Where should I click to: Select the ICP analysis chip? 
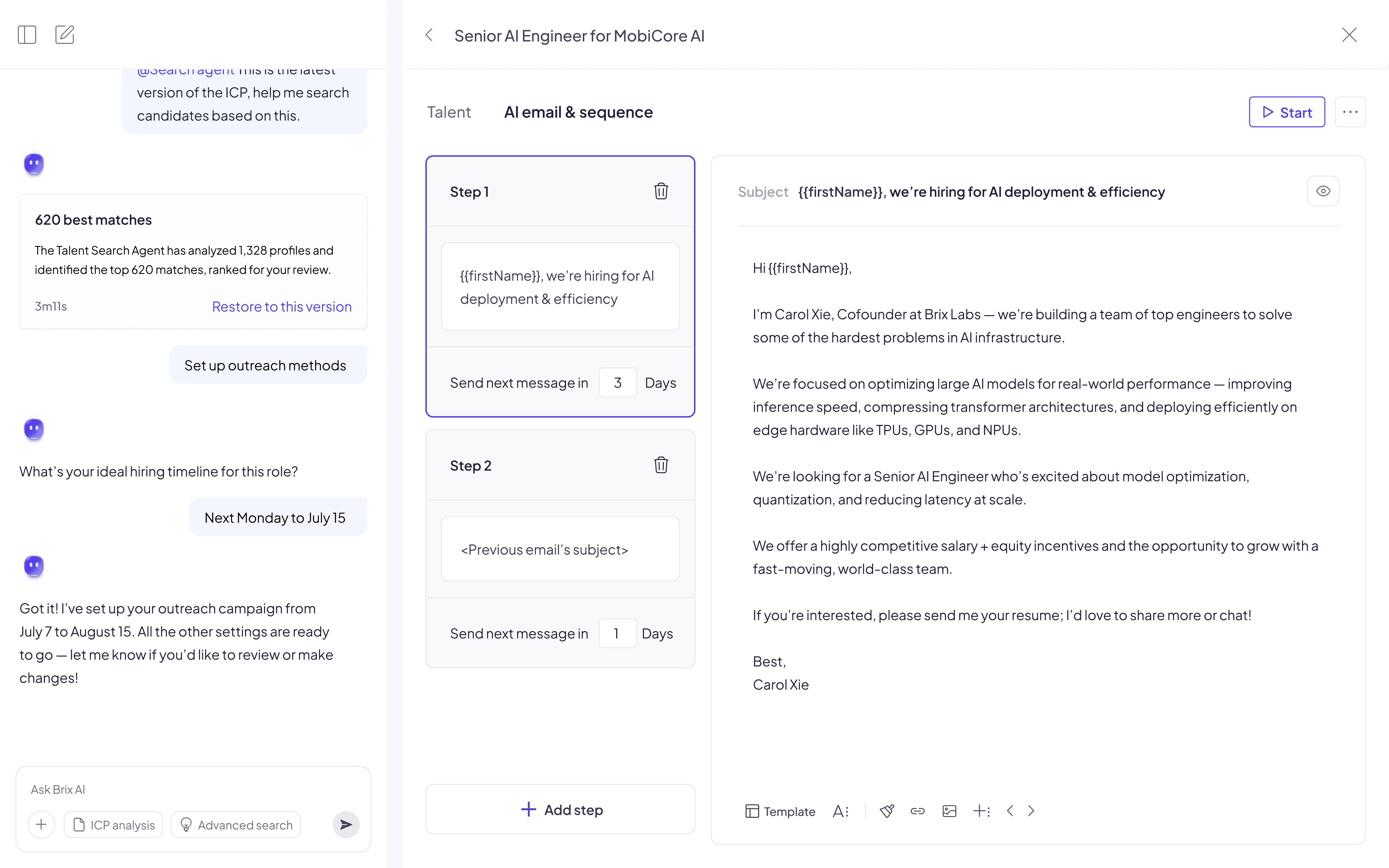(x=114, y=824)
